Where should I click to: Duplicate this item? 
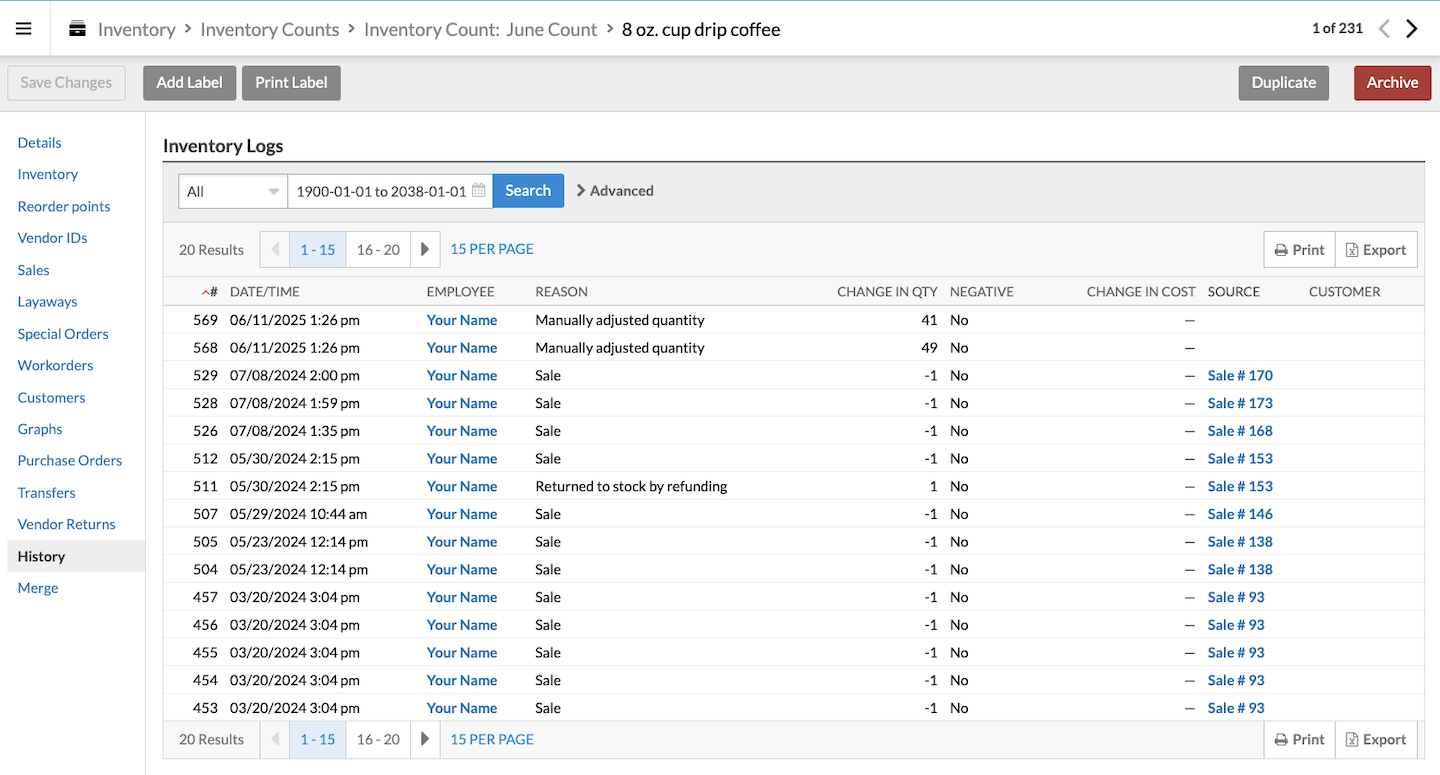pyautogui.click(x=1284, y=83)
